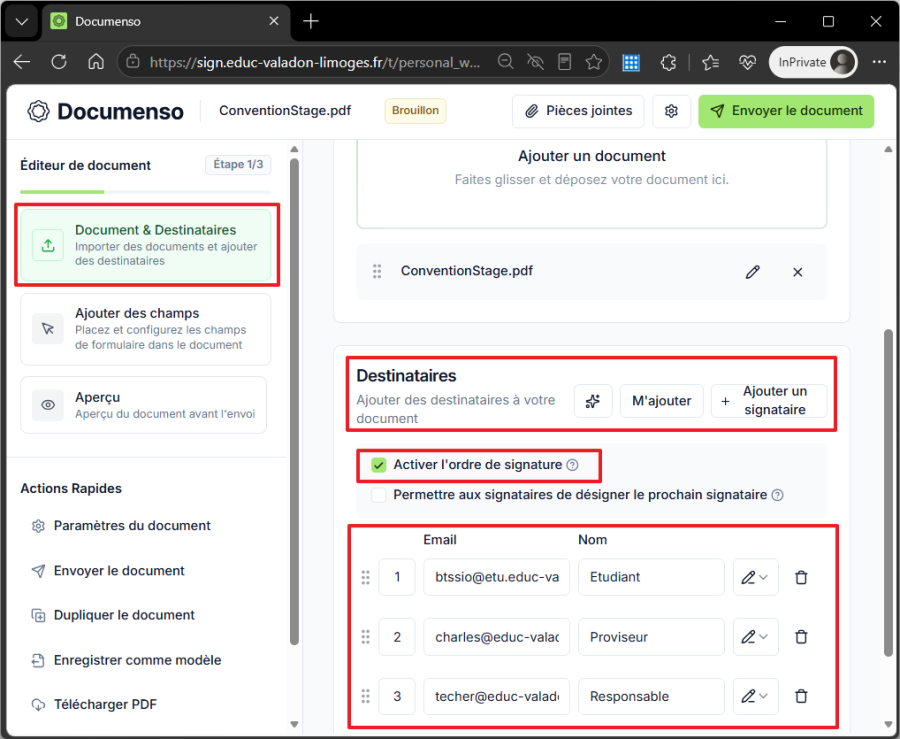Click the main page vertical scrollbar

[x=888, y=492]
